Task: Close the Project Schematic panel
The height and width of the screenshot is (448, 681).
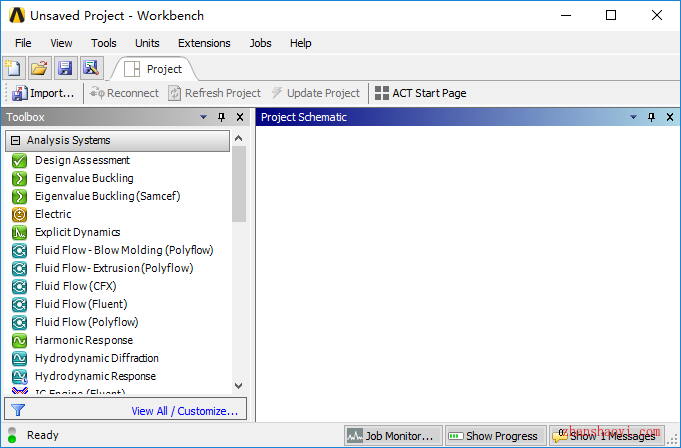Action: [x=670, y=117]
